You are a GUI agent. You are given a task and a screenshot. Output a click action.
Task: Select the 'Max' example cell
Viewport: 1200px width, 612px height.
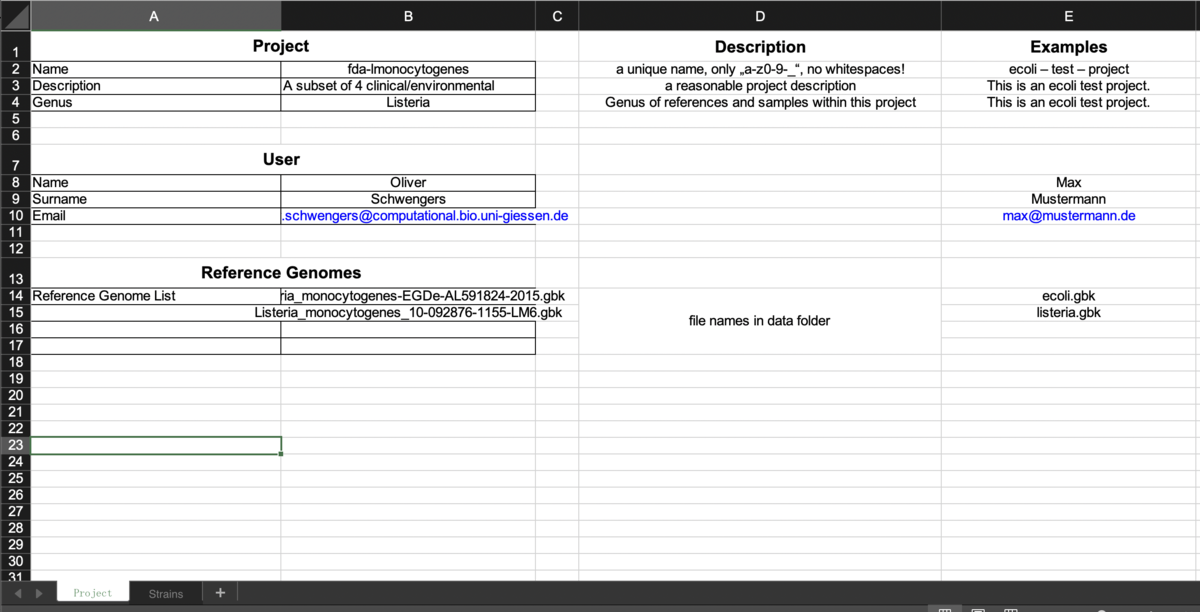1069,183
